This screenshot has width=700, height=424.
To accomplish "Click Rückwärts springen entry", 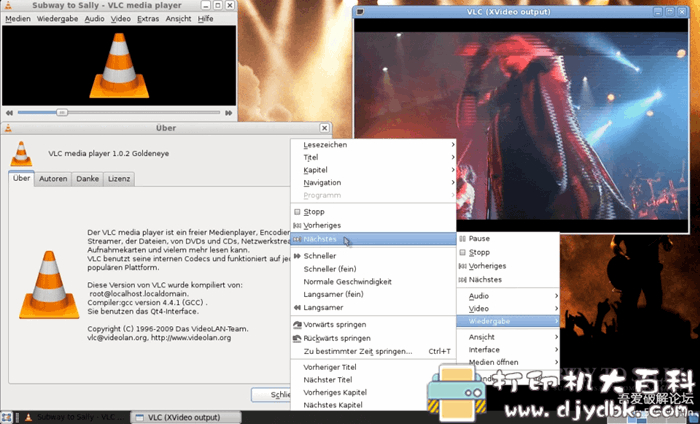I will pos(373,338).
